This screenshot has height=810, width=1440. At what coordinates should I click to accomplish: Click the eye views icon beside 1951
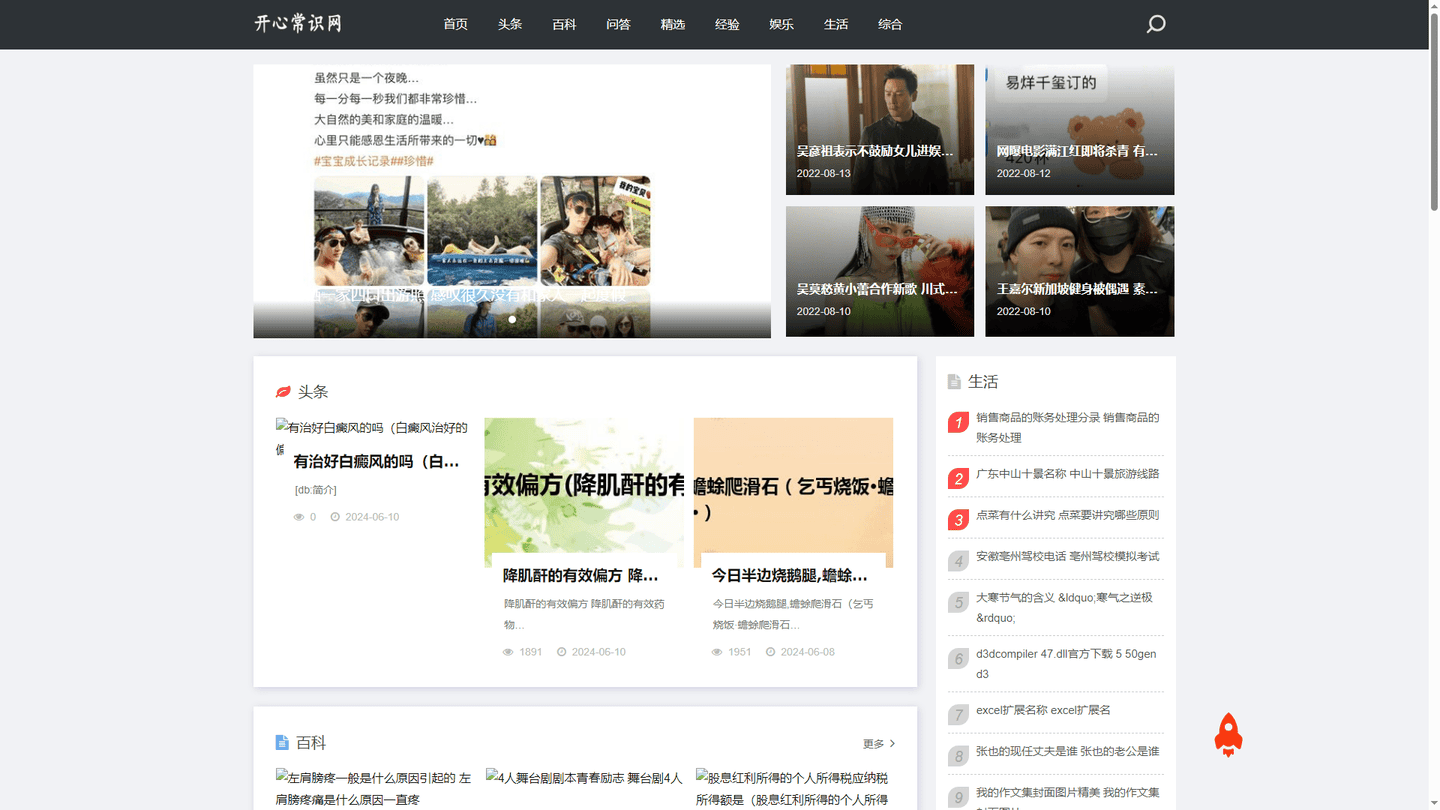[x=717, y=652]
